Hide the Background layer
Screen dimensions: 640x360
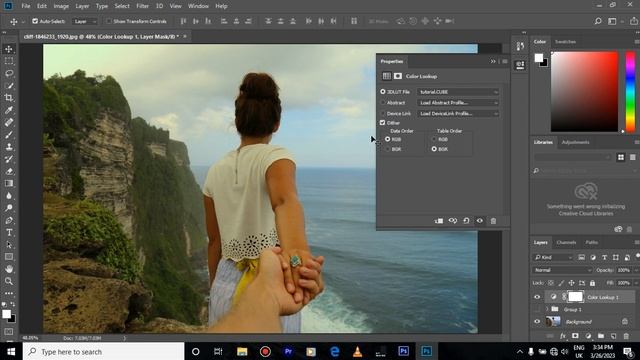pyautogui.click(x=537, y=322)
